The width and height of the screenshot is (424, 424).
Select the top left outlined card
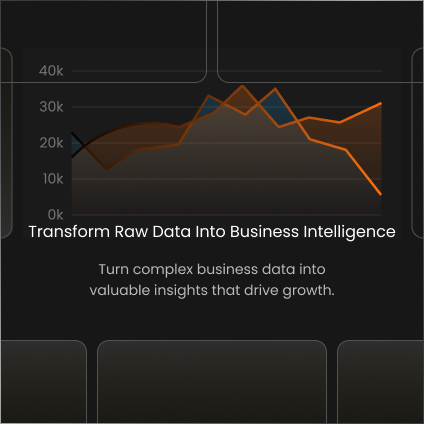[103, 41]
